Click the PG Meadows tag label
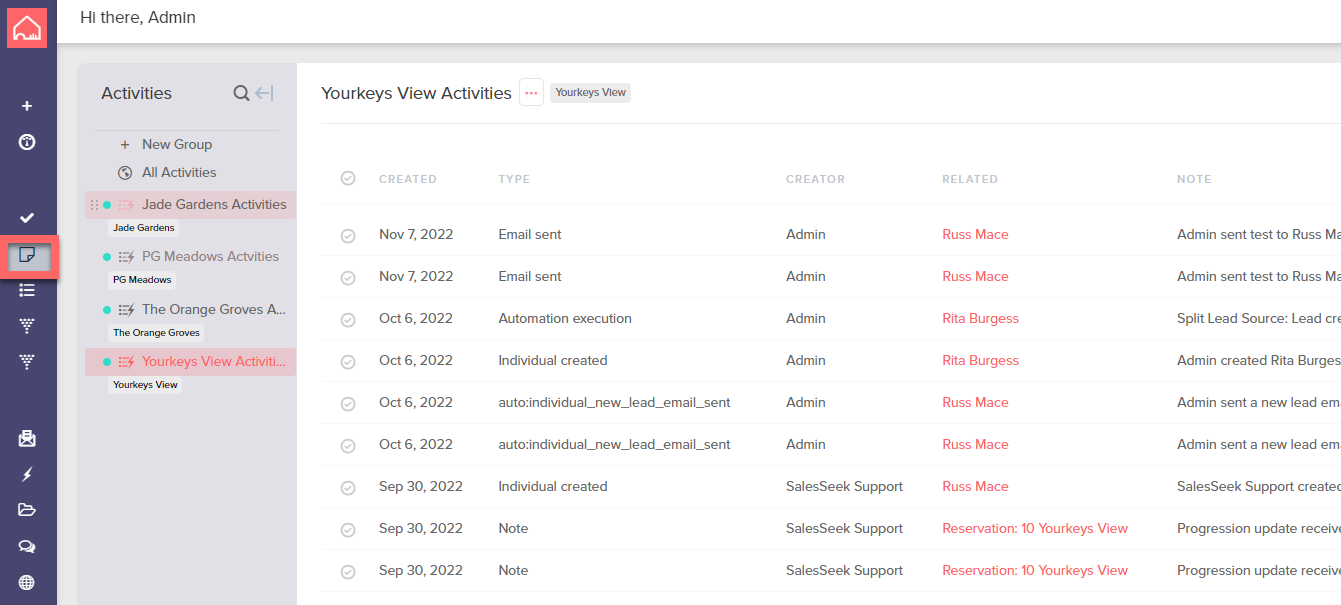1341x605 pixels. click(x=142, y=280)
